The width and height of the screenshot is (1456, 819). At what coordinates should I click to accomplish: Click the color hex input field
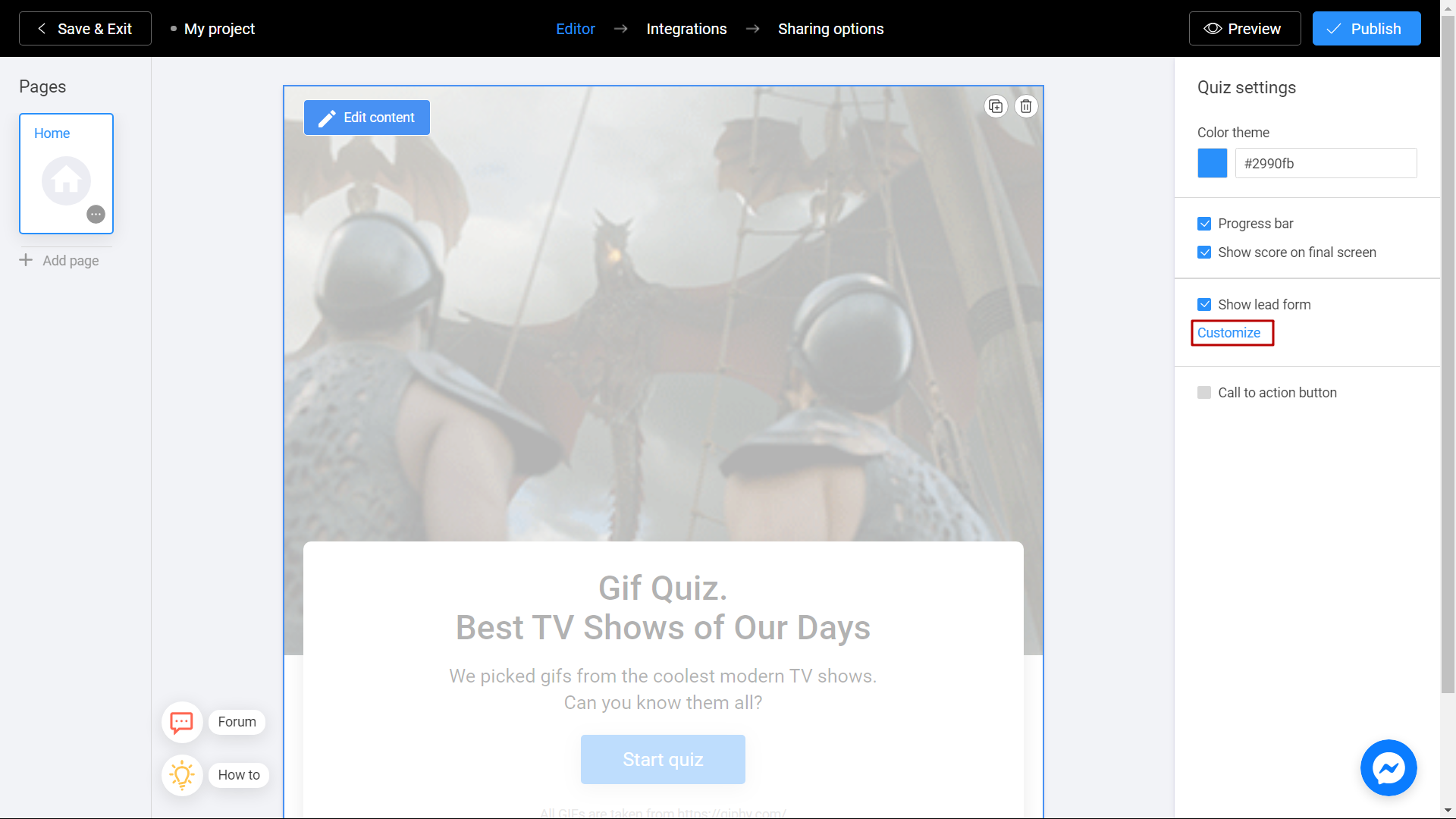[x=1324, y=163]
